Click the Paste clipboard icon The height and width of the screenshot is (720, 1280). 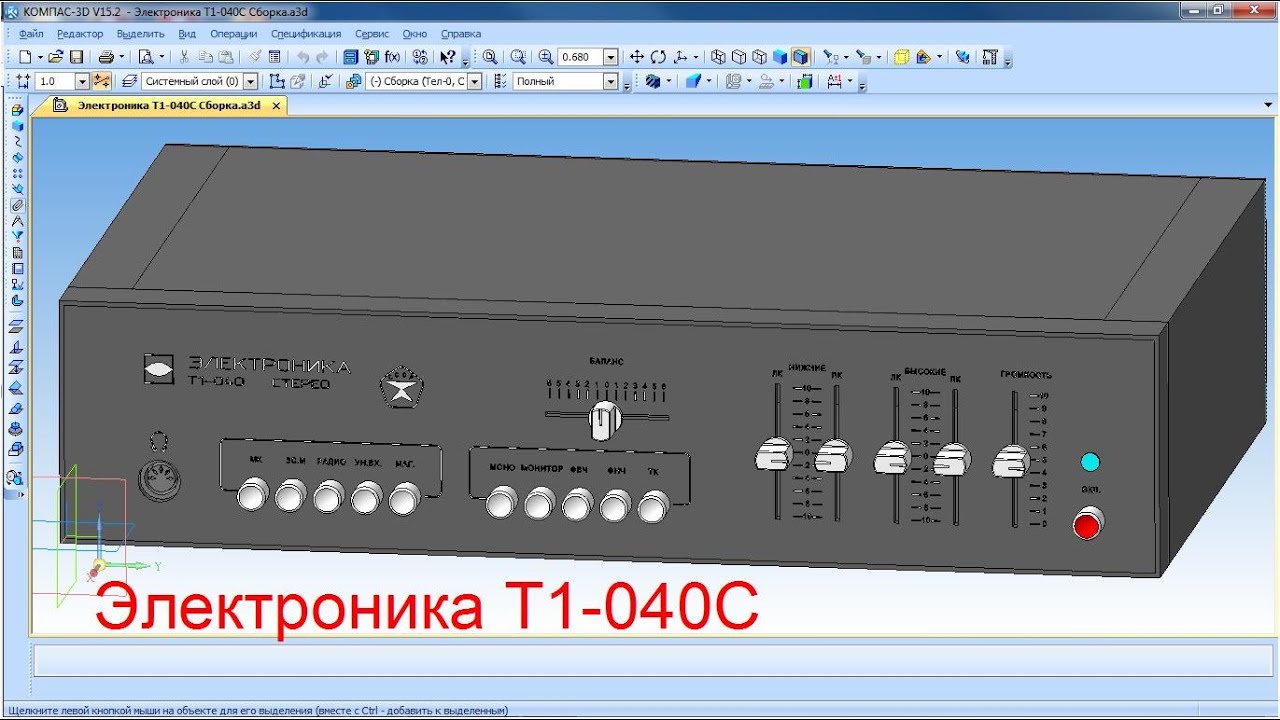coord(226,57)
